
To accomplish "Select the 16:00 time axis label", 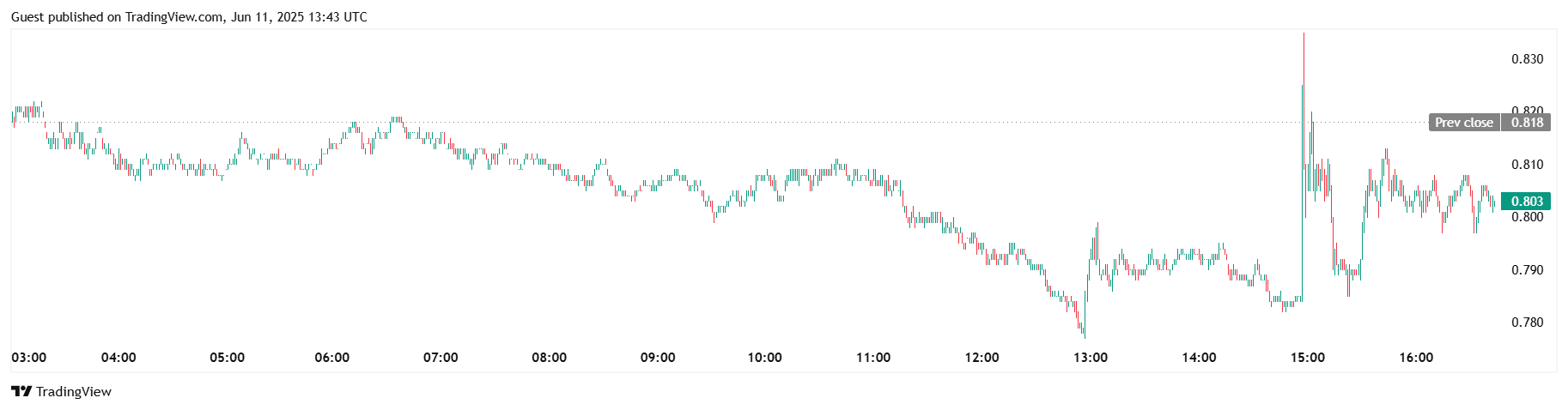I will tap(1416, 358).
